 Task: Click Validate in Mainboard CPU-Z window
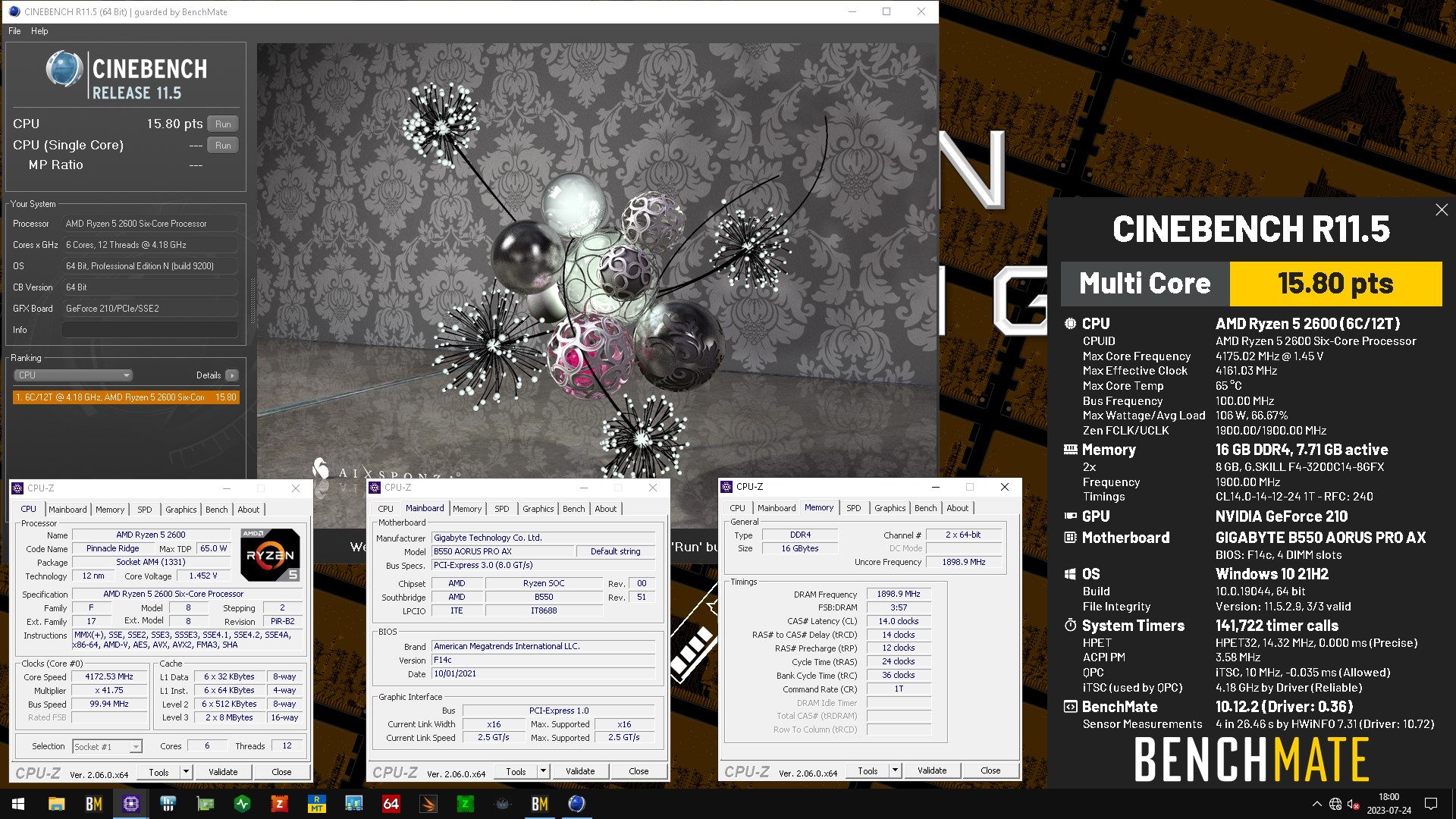point(580,771)
